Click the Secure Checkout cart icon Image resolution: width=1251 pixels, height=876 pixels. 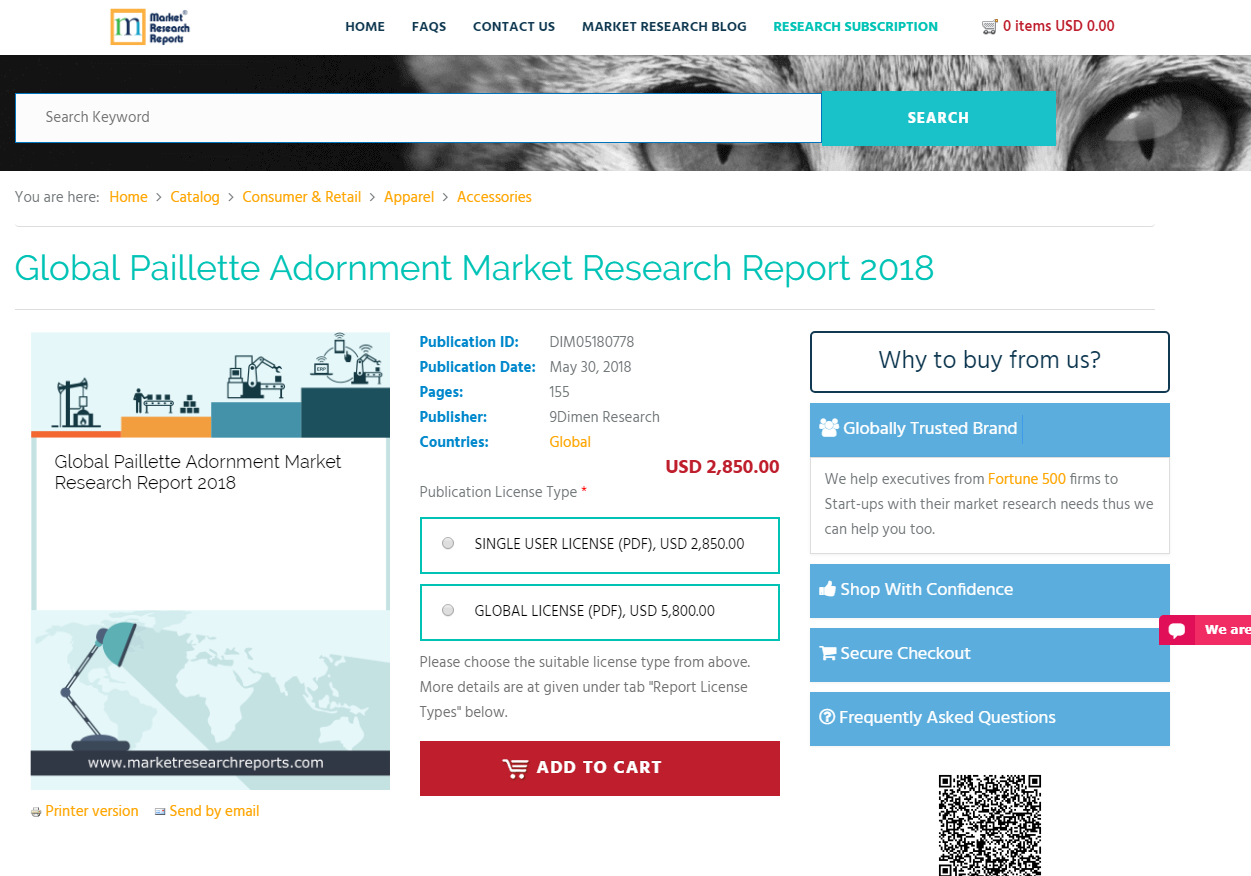827,653
